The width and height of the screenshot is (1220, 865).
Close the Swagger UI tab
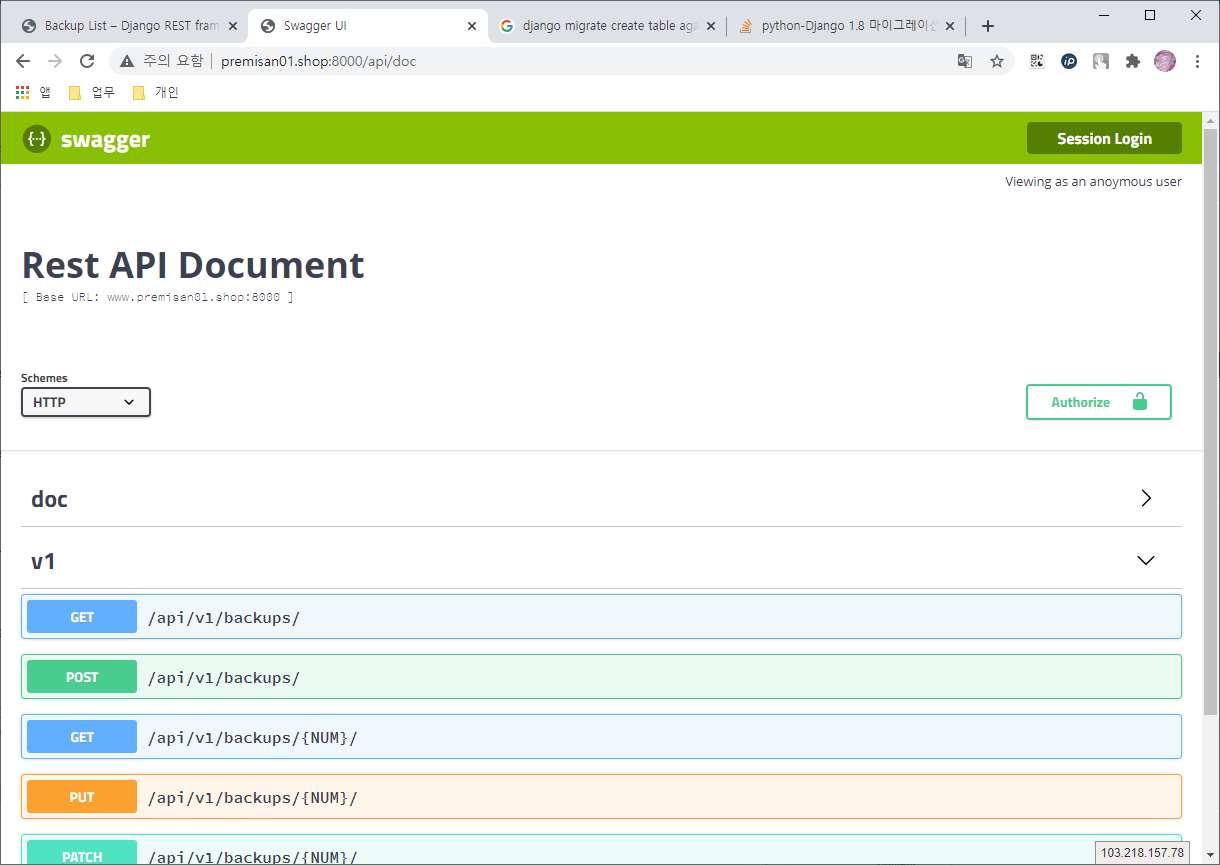click(x=472, y=26)
